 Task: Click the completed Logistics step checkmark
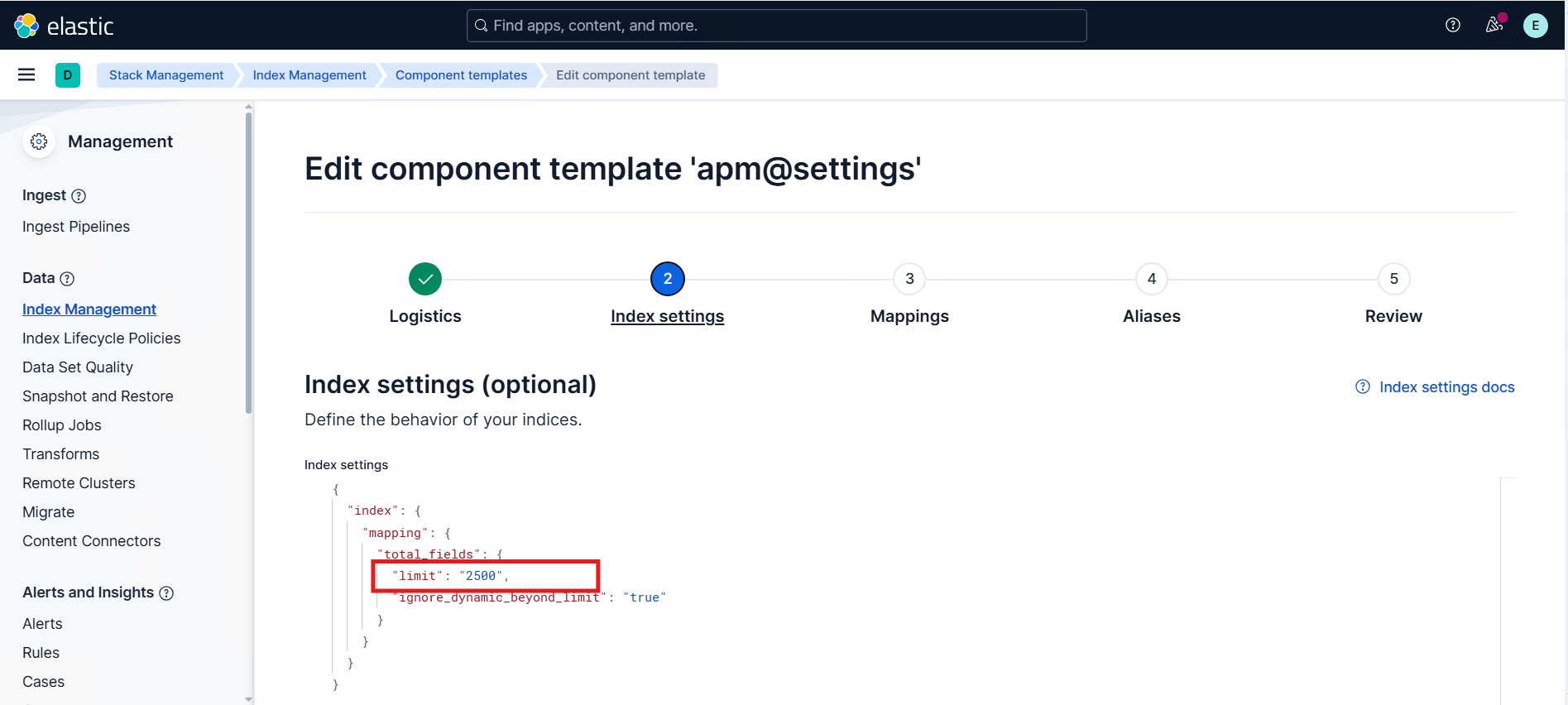(425, 279)
